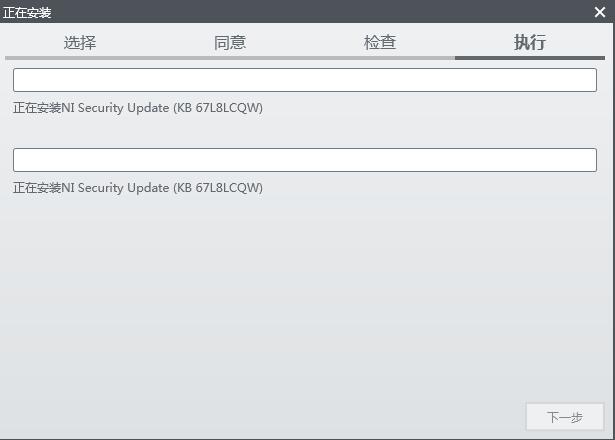The image size is (615, 440).
Task: Switch to the 同意 step tab
Action: click(230, 42)
